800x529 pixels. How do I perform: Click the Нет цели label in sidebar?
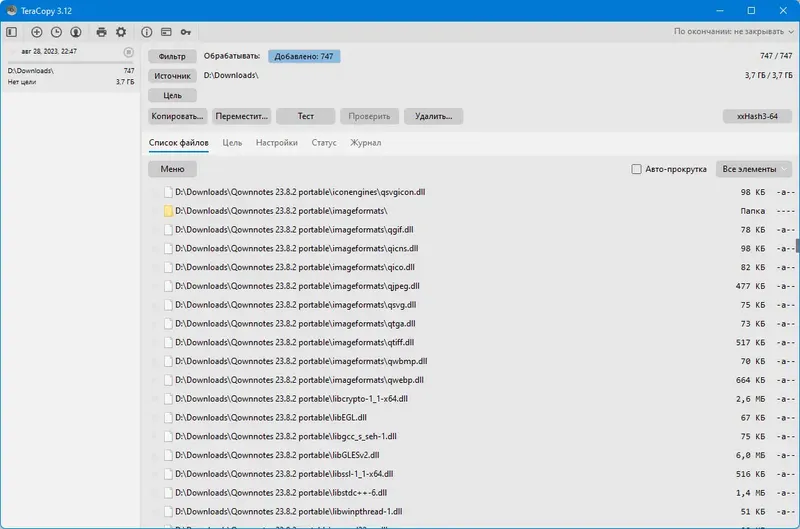coord(21,82)
